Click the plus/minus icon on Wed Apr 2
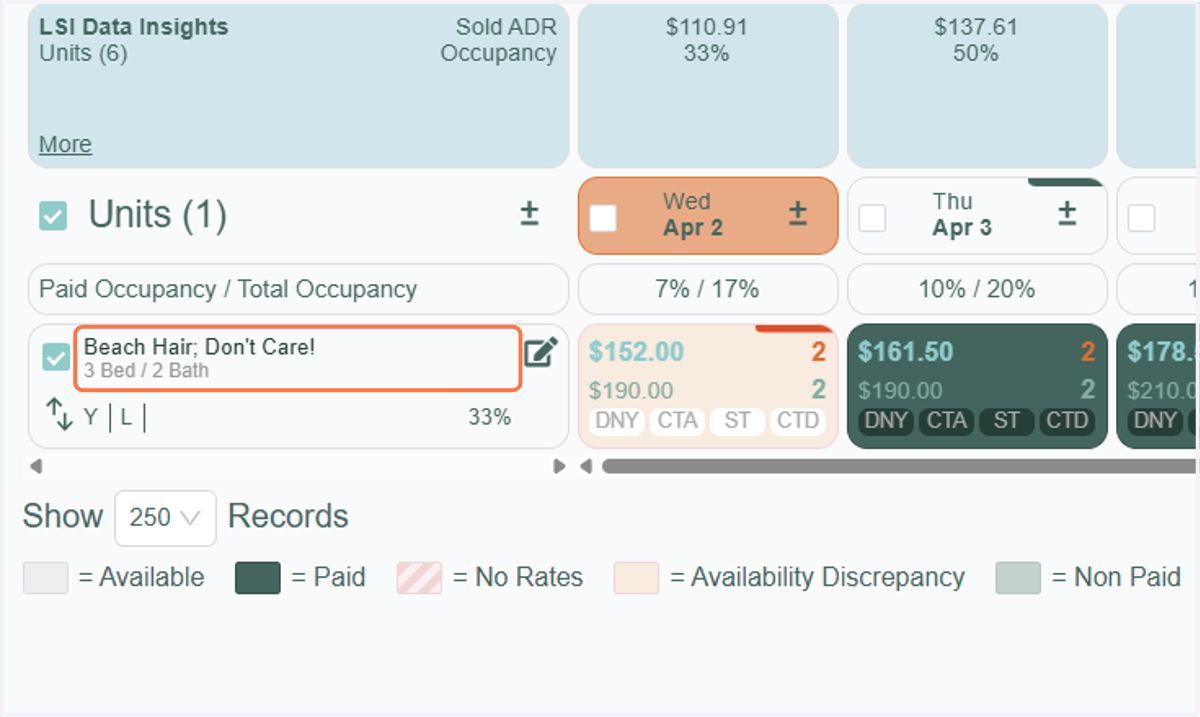 click(797, 213)
